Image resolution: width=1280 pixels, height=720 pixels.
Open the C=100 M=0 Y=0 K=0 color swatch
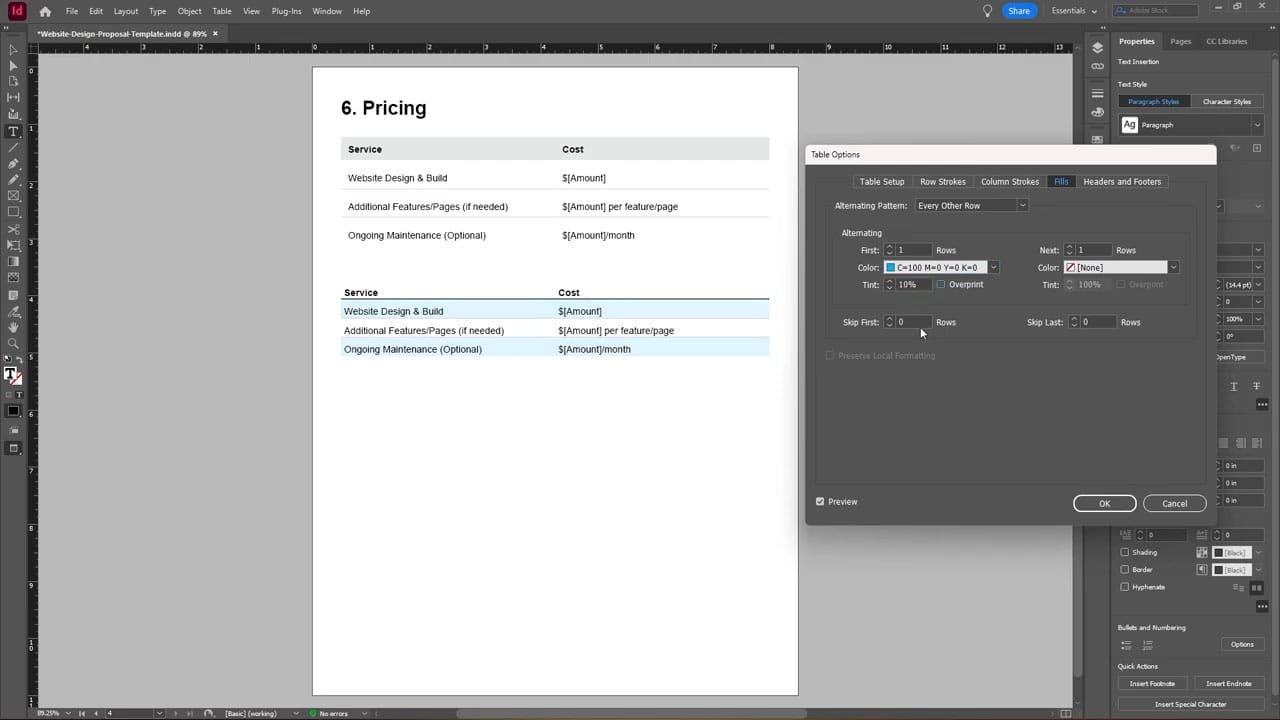point(935,267)
